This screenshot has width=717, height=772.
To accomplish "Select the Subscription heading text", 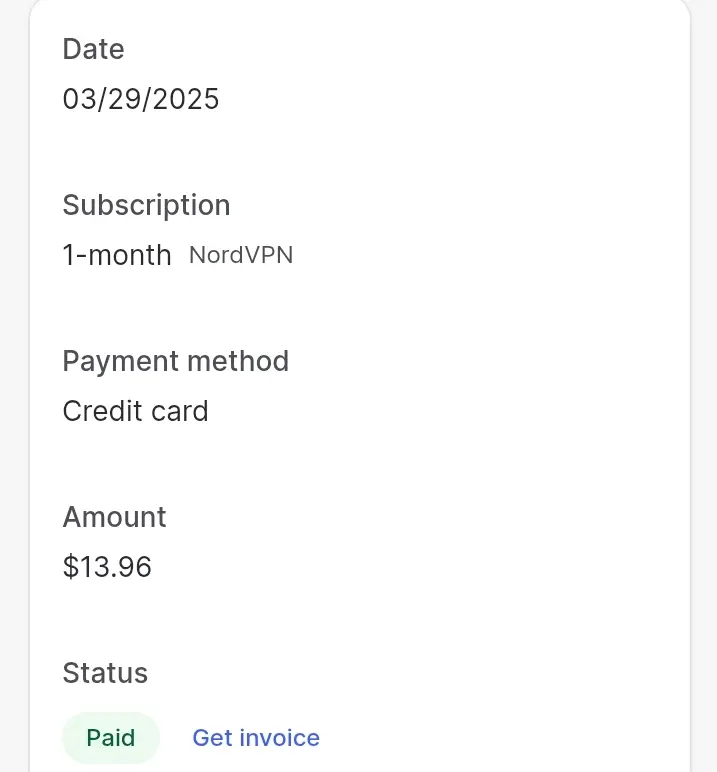I will (x=146, y=205).
